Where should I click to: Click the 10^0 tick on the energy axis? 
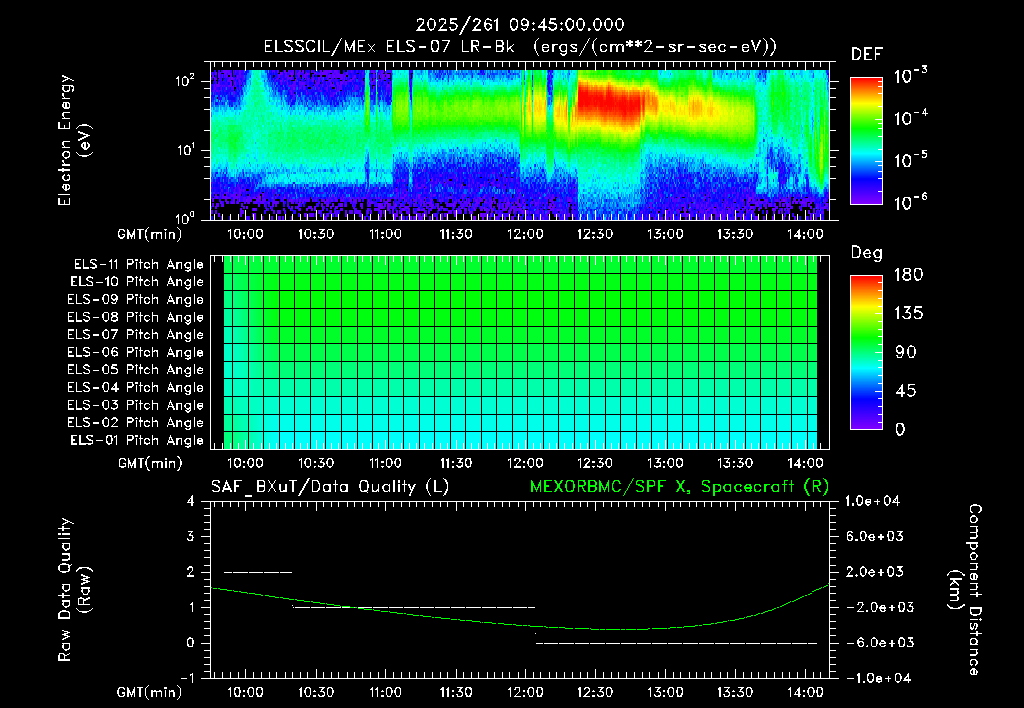pyautogui.click(x=185, y=217)
